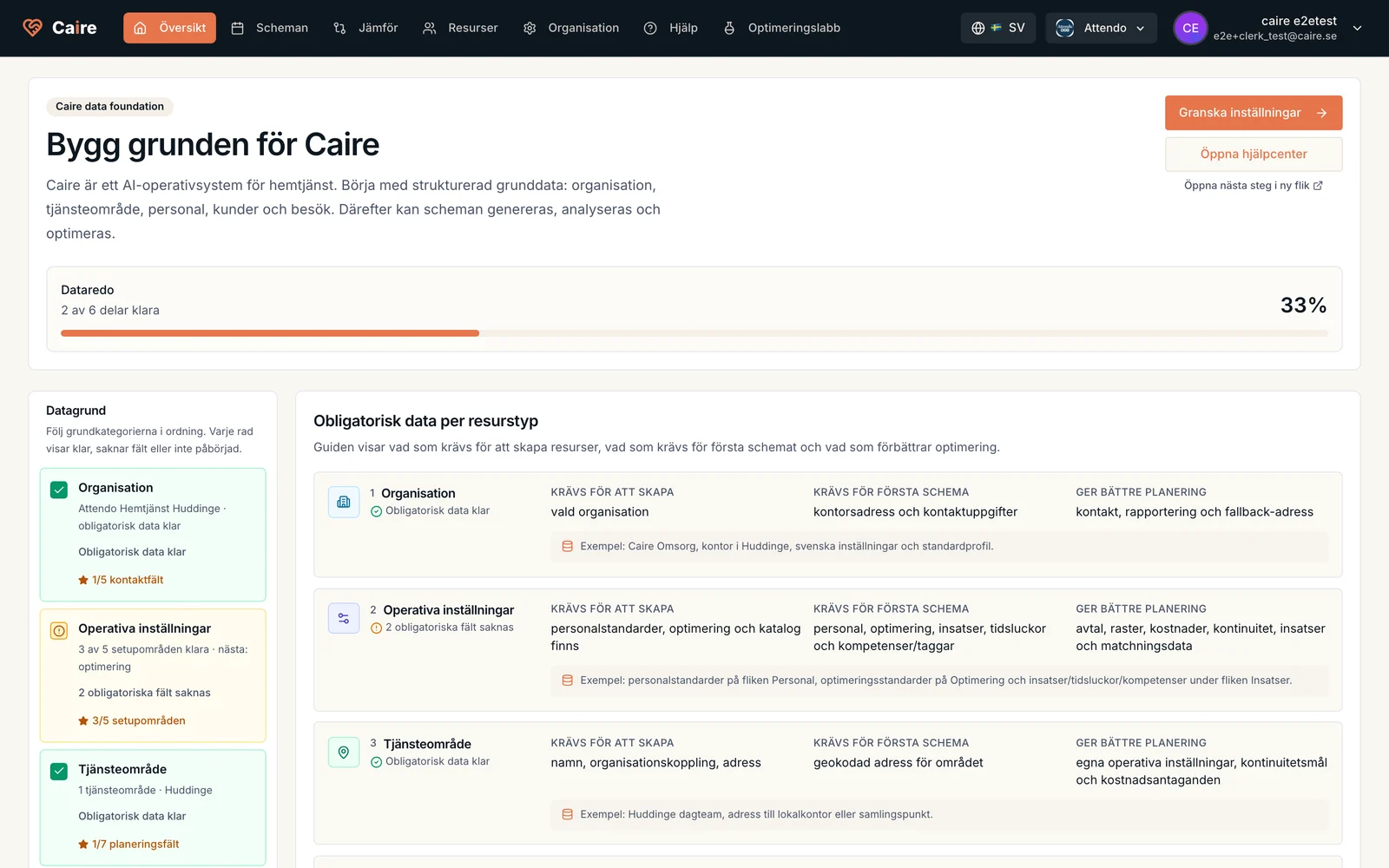The image size is (1389, 868).
Task: Open the Resurser section
Action: (460, 28)
